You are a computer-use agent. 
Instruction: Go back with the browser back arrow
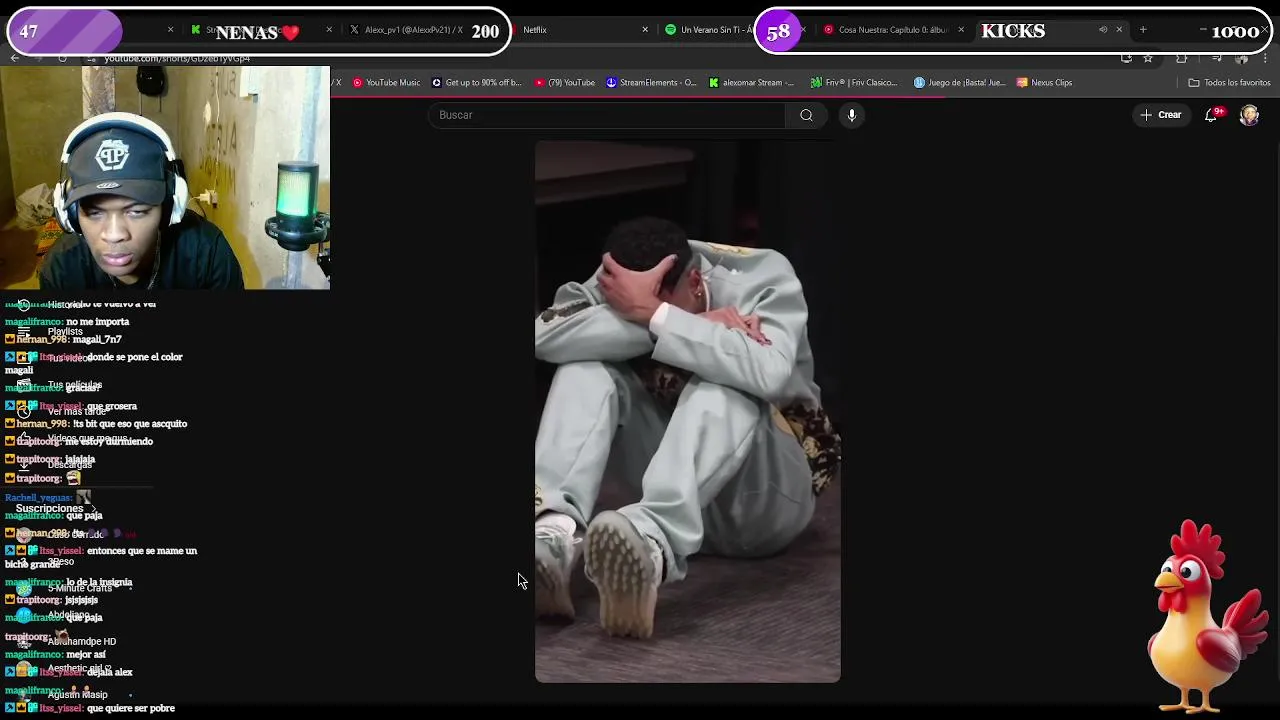coord(15,58)
